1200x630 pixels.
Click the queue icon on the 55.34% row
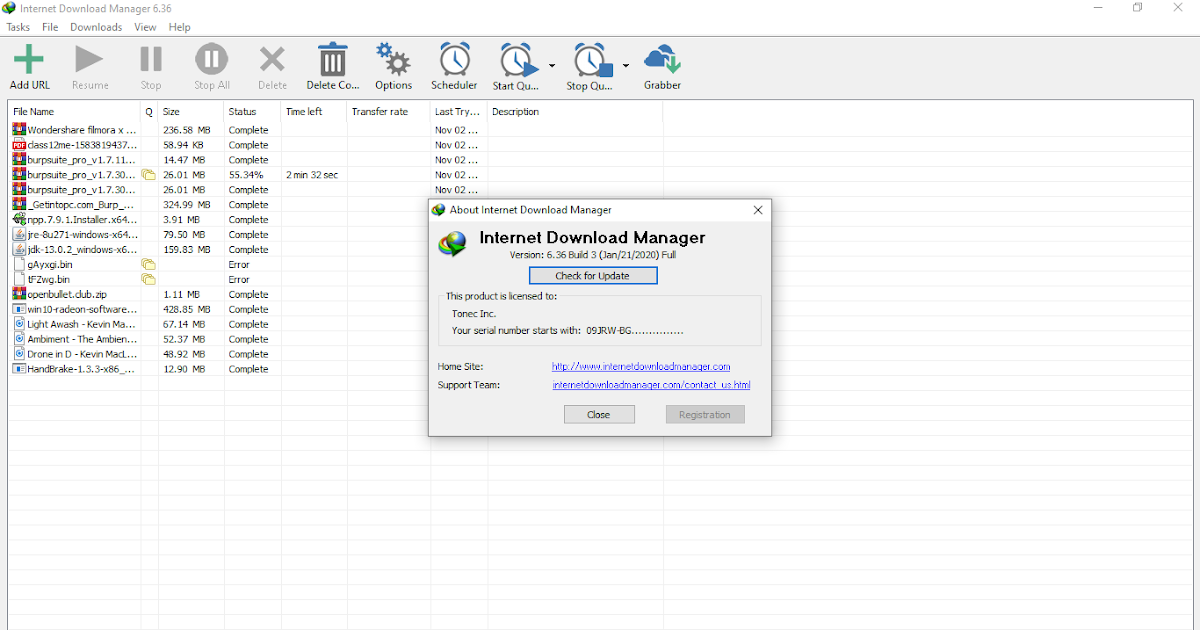click(x=149, y=175)
